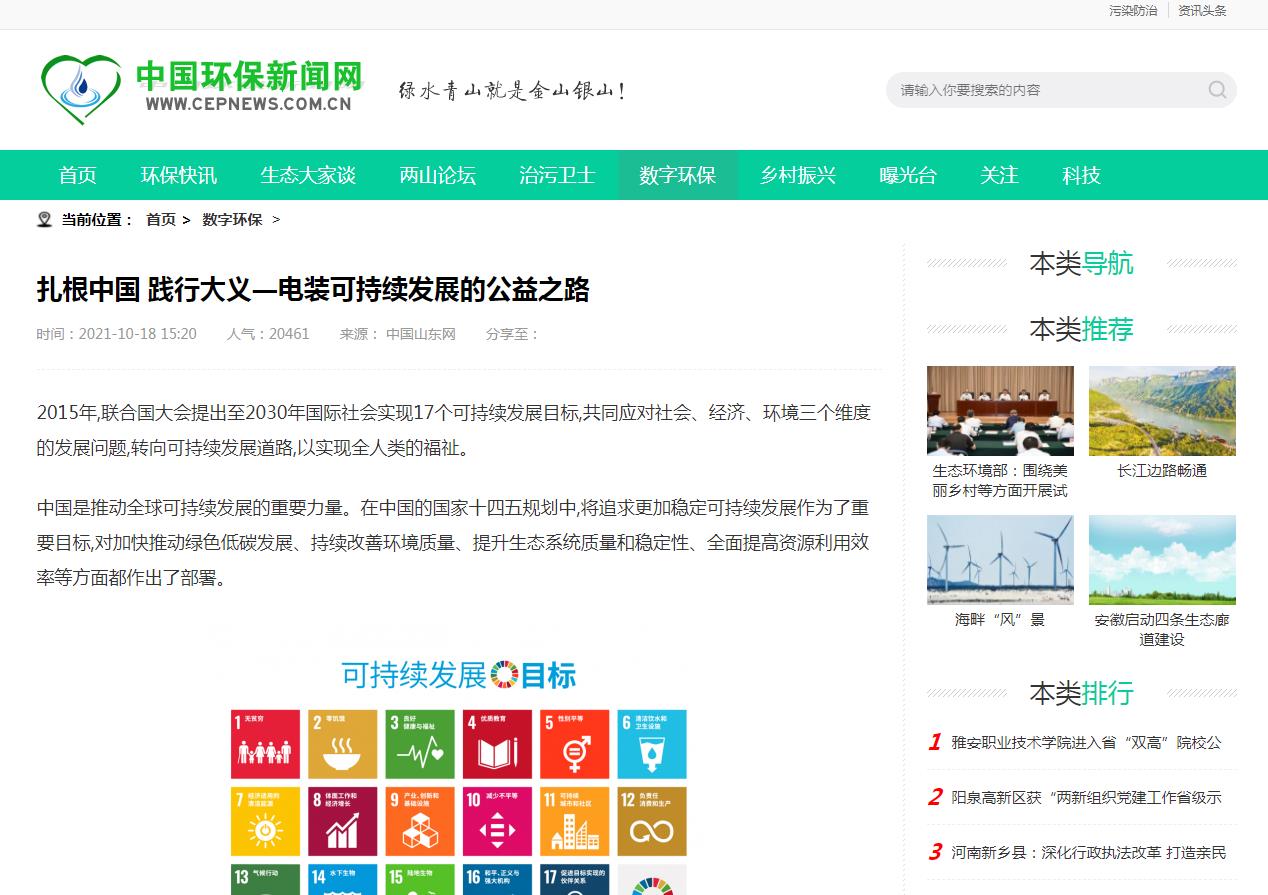The height and width of the screenshot is (895, 1268).
Task: Click SDG tile 6 清洁饮水
Action: (x=652, y=744)
